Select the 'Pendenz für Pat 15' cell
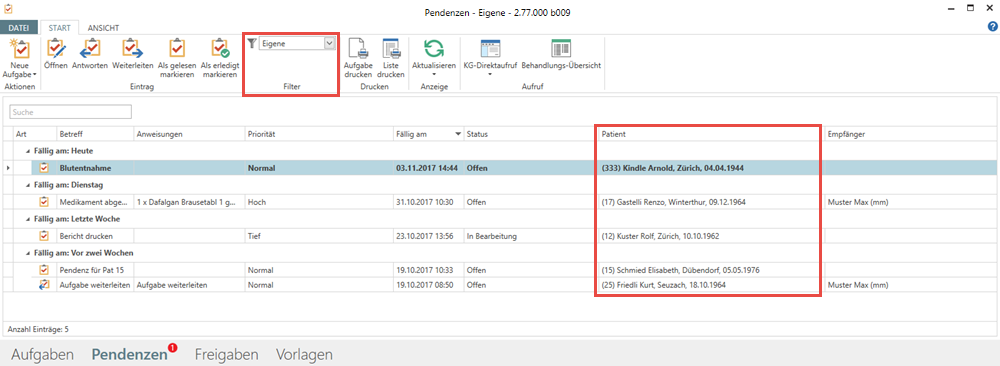The height and width of the screenshot is (366, 1000). (95, 270)
